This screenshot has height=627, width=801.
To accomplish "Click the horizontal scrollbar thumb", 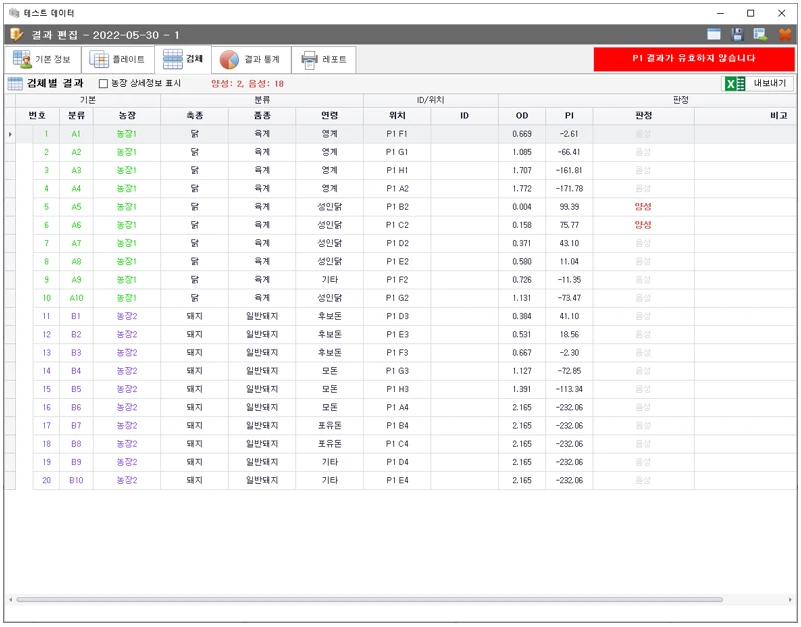I will [369, 599].
